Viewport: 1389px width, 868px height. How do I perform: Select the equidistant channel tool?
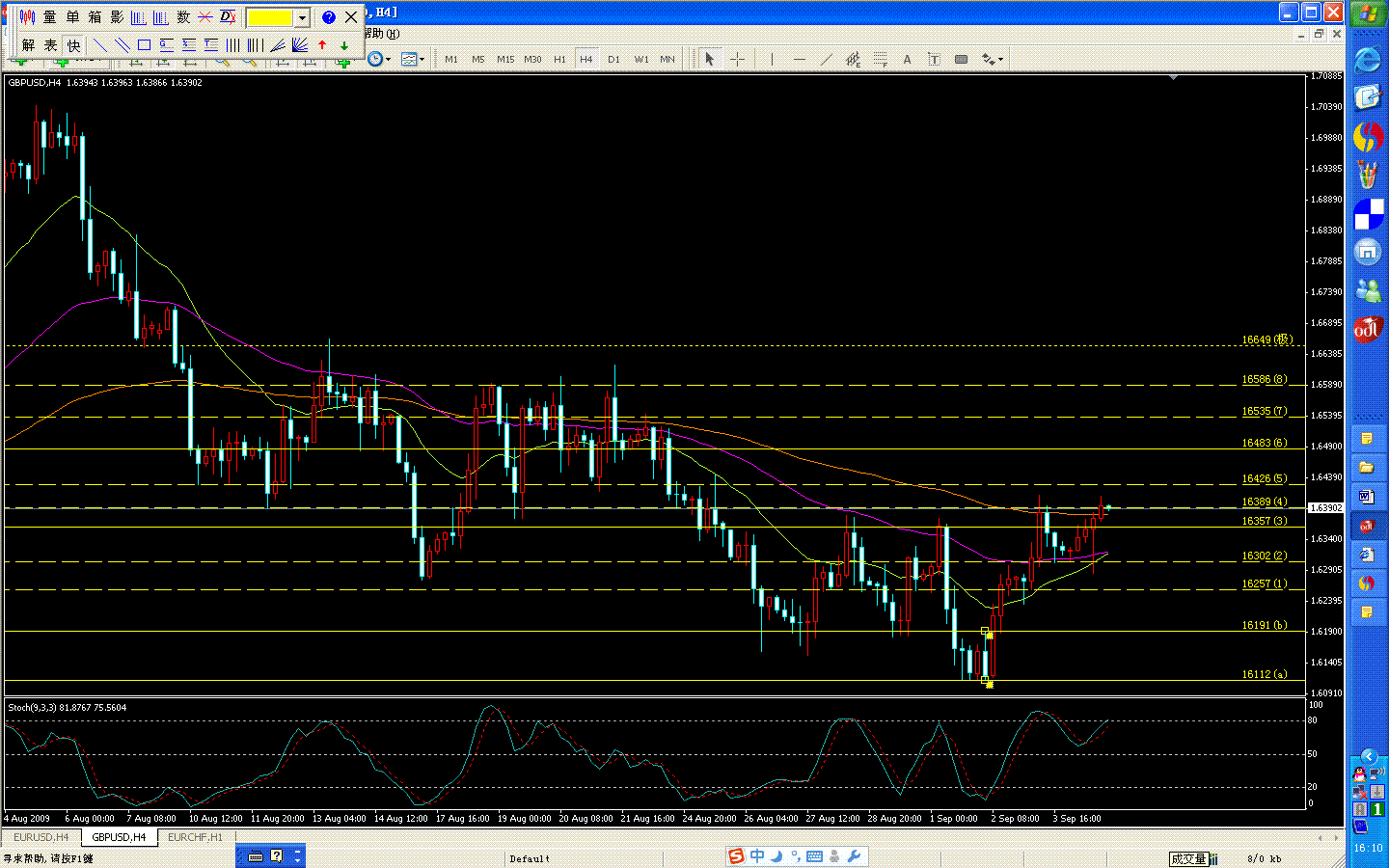[853, 60]
